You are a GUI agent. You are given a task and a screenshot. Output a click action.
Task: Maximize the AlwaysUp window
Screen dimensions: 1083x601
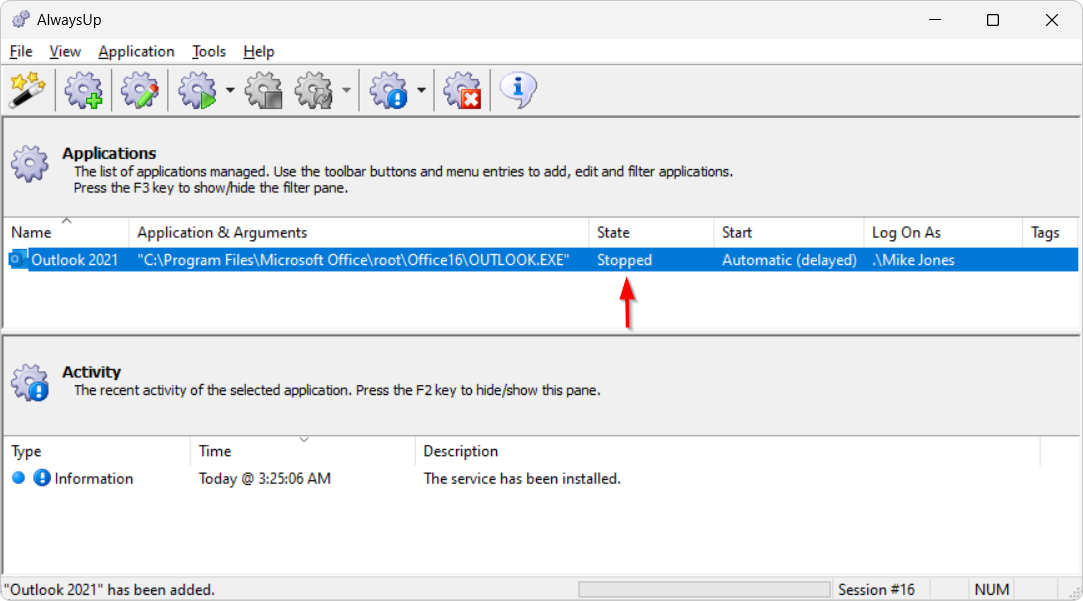pos(993,20)
